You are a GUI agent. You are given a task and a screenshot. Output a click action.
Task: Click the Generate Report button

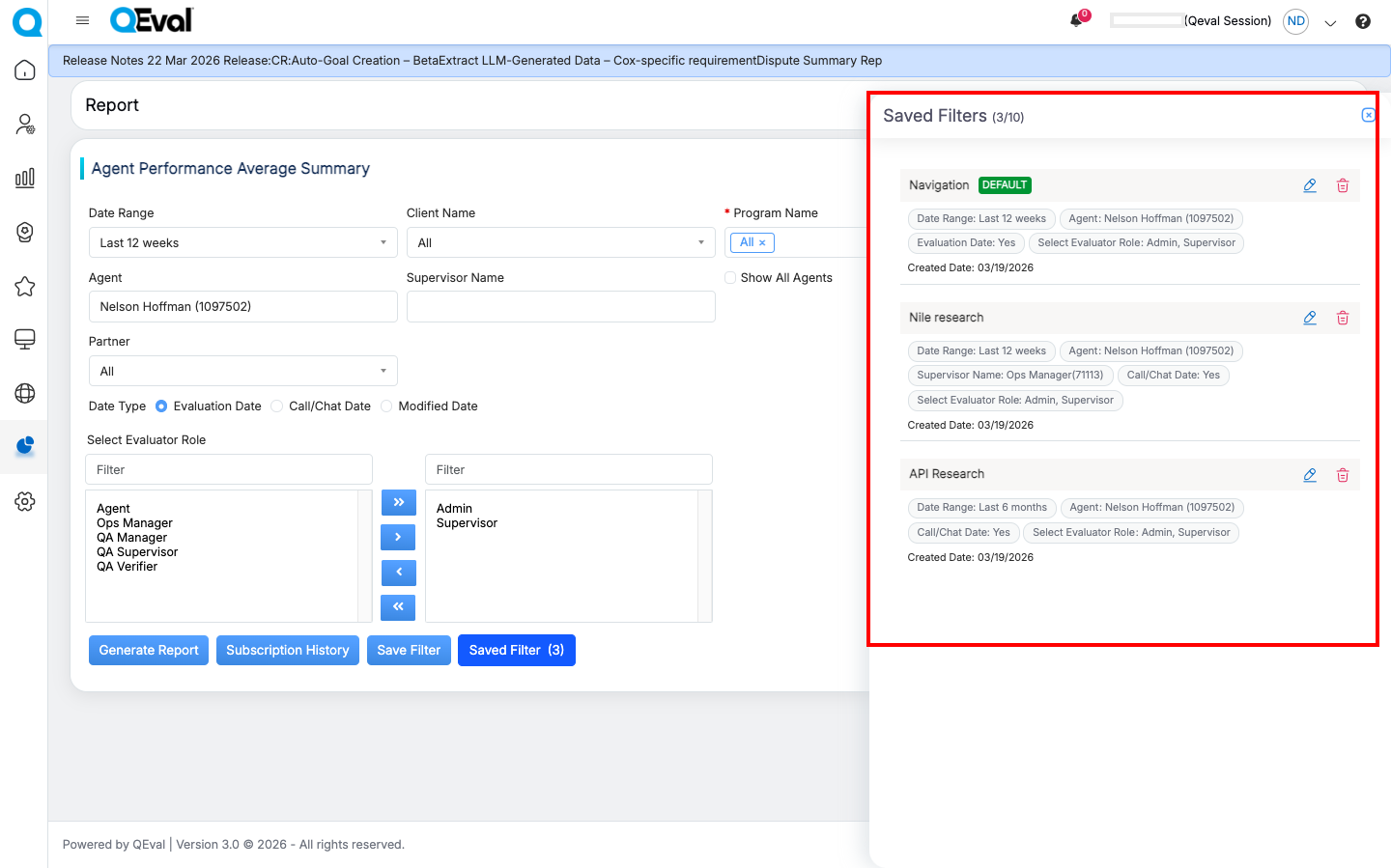coord(149,650)
